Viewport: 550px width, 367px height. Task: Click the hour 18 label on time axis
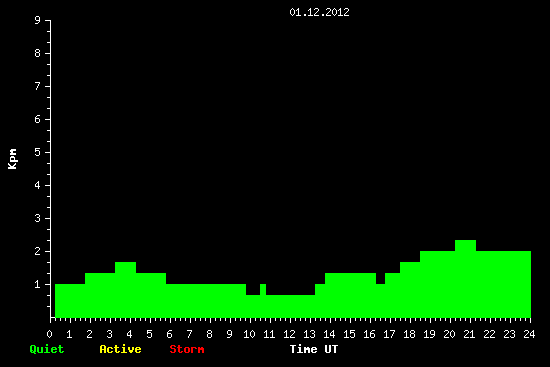coord(409,334)
